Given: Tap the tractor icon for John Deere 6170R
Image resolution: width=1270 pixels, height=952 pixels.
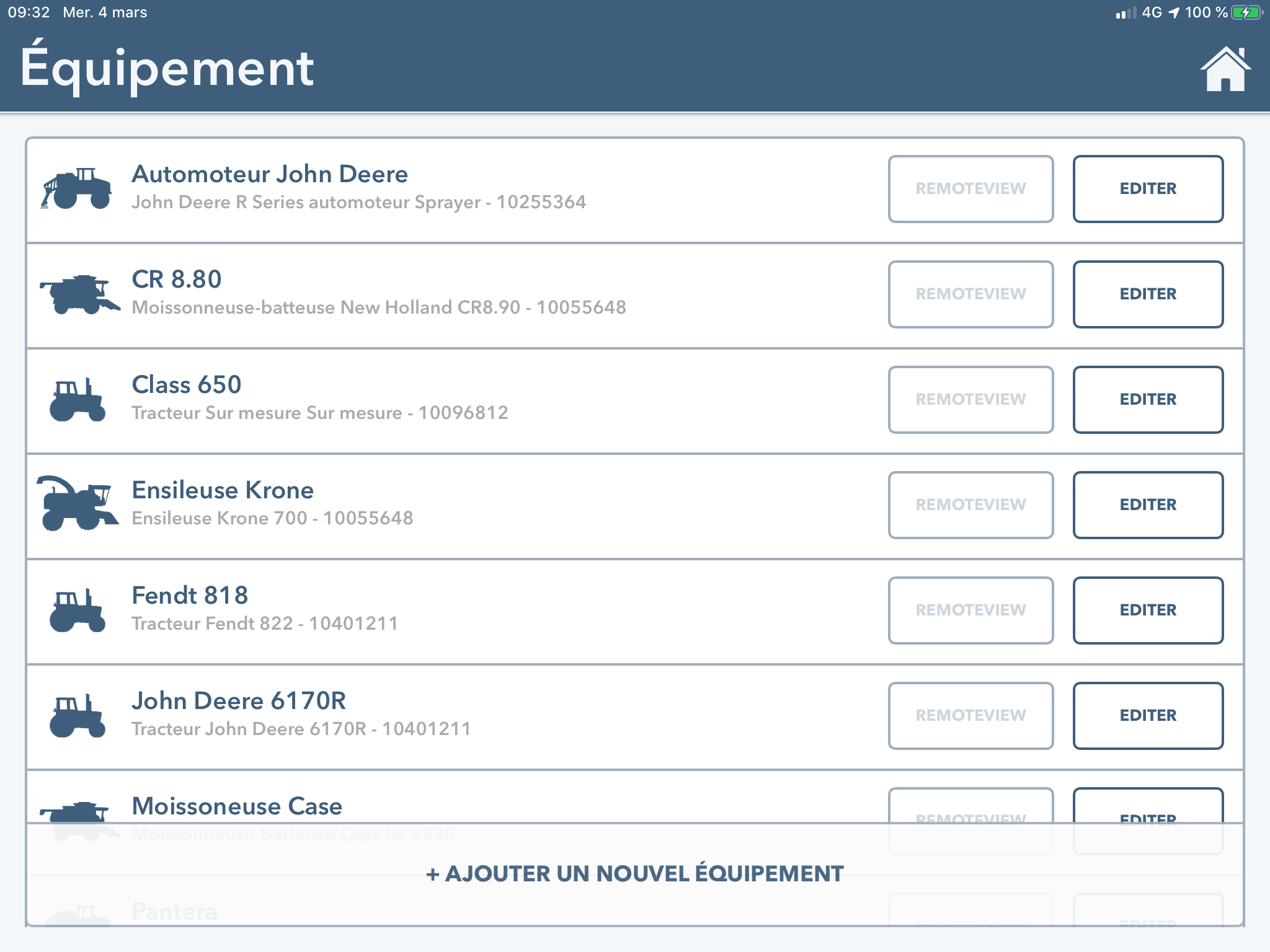Looking at the screenshot, I should 77,716.
